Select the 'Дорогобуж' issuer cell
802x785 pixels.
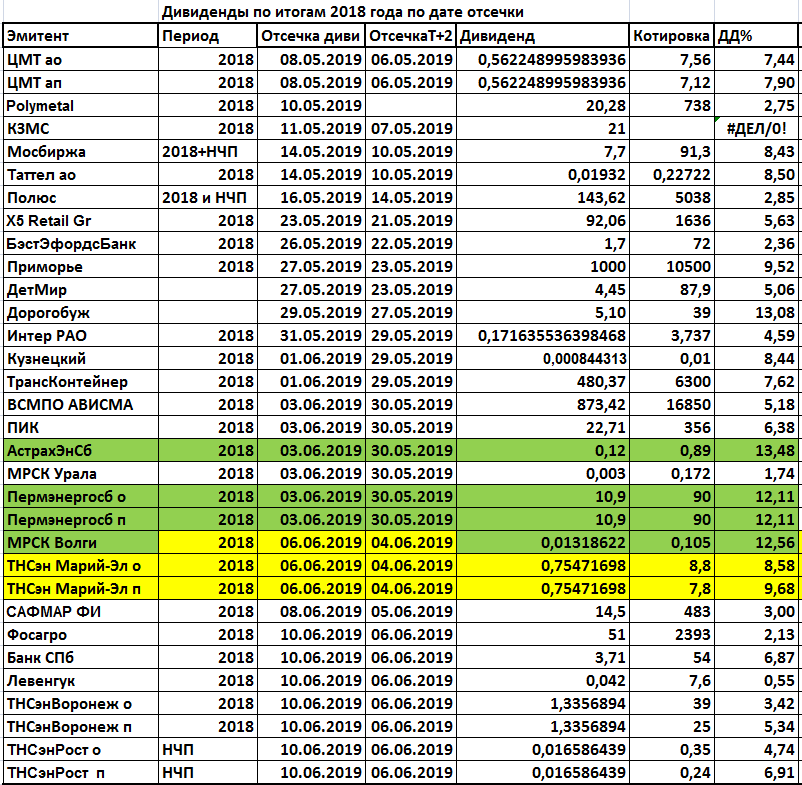(x=81, y=312)
